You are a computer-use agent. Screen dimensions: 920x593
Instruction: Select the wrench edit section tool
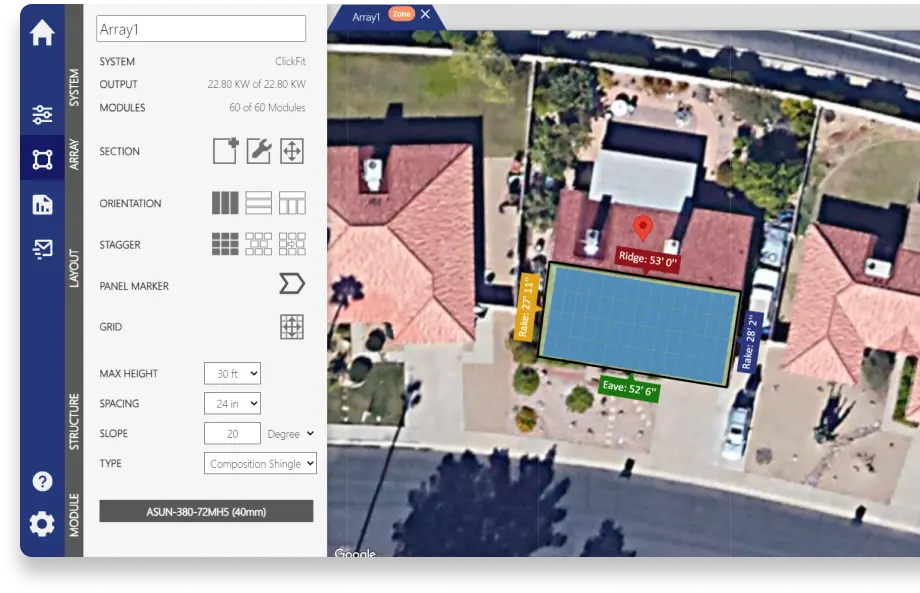(258, 151)
